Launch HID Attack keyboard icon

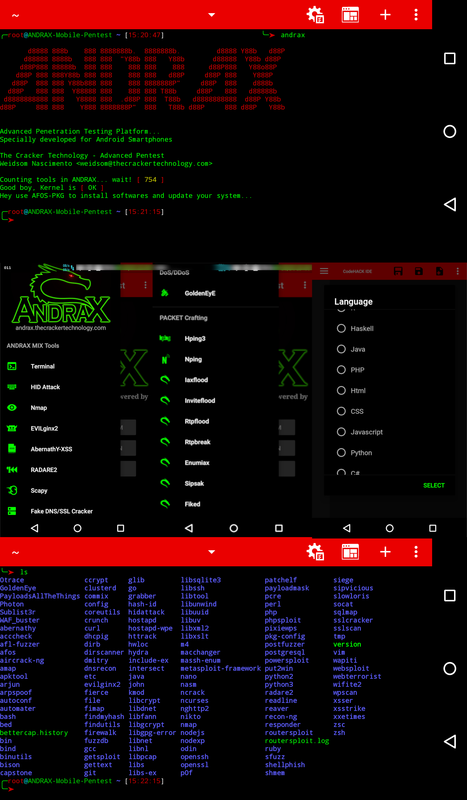(12, 387)
